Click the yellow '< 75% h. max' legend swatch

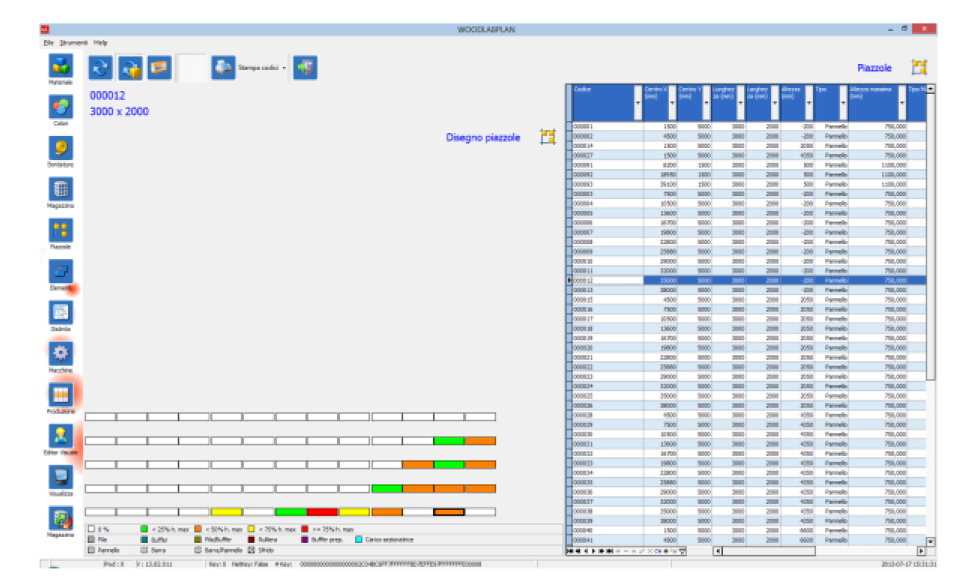pos(251,529)
